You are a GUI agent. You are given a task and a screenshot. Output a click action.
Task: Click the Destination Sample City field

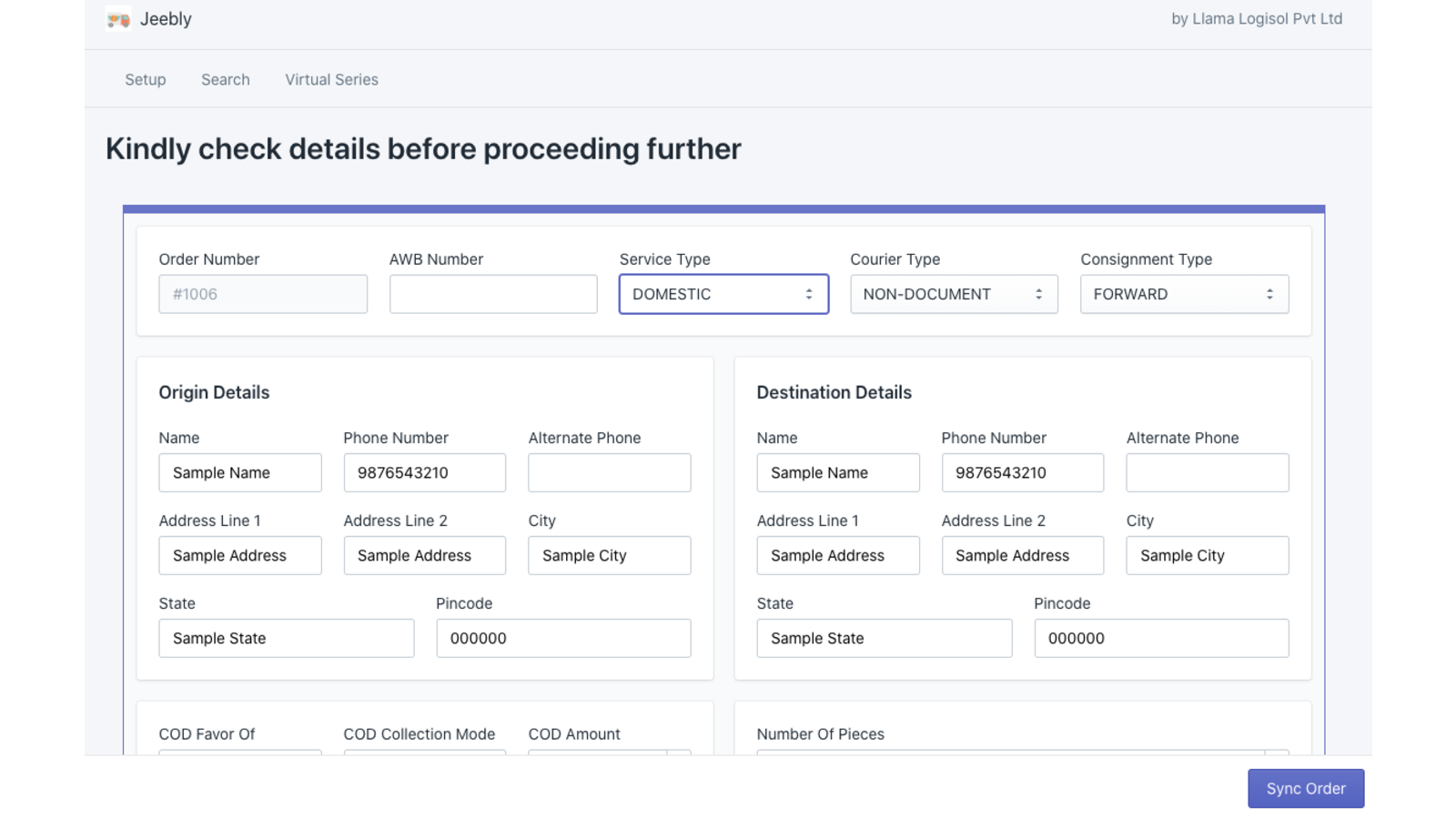coord(1207,555)
